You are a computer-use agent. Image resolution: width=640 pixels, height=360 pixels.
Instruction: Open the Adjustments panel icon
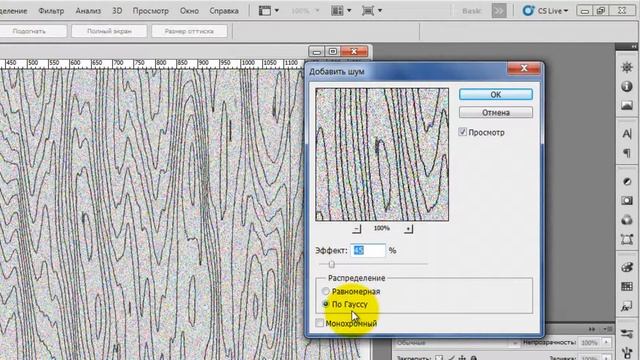point(627,181)
